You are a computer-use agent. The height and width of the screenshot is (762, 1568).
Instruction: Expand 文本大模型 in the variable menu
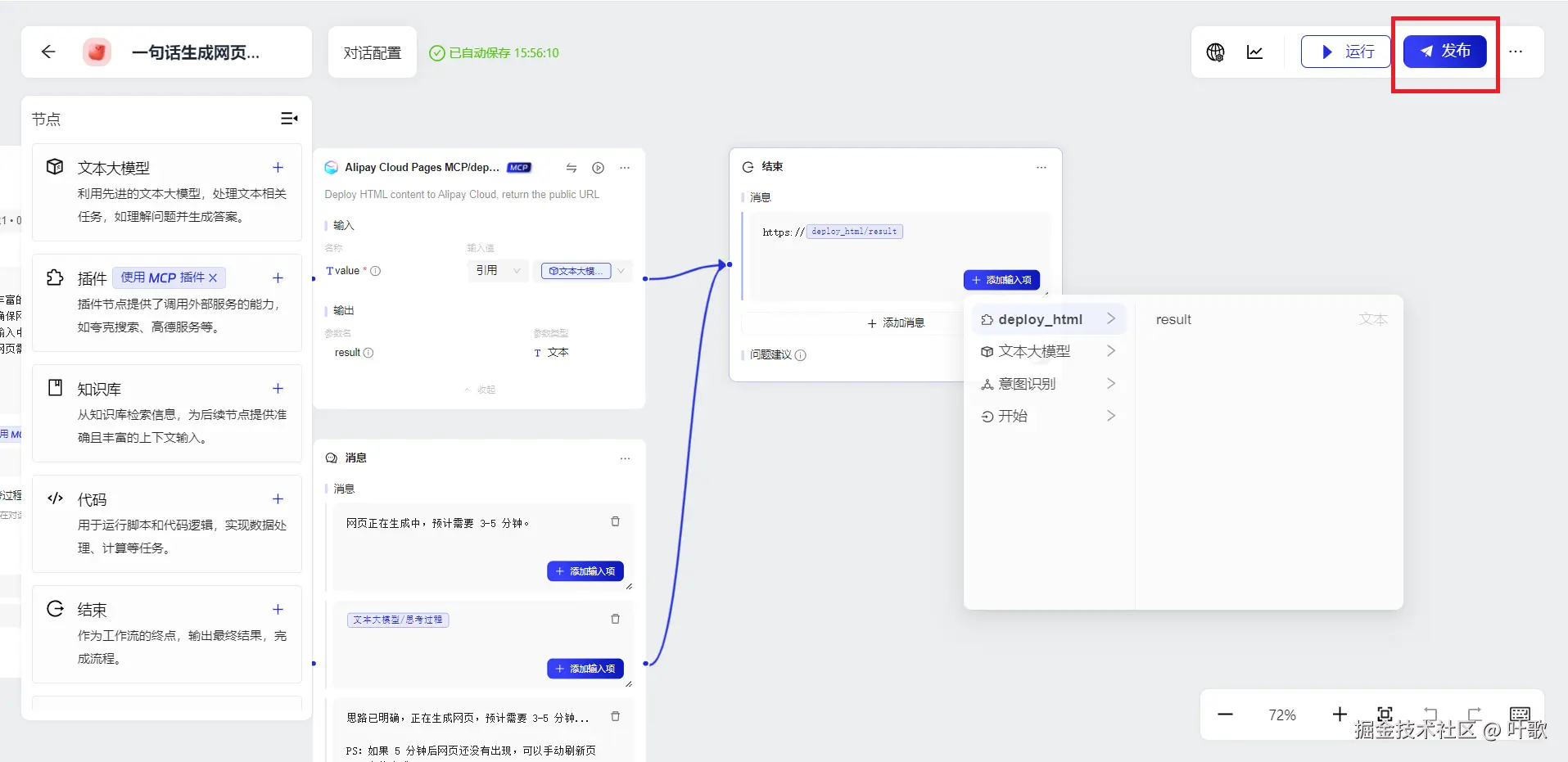pyautogui.click(x=1049, y=351)
